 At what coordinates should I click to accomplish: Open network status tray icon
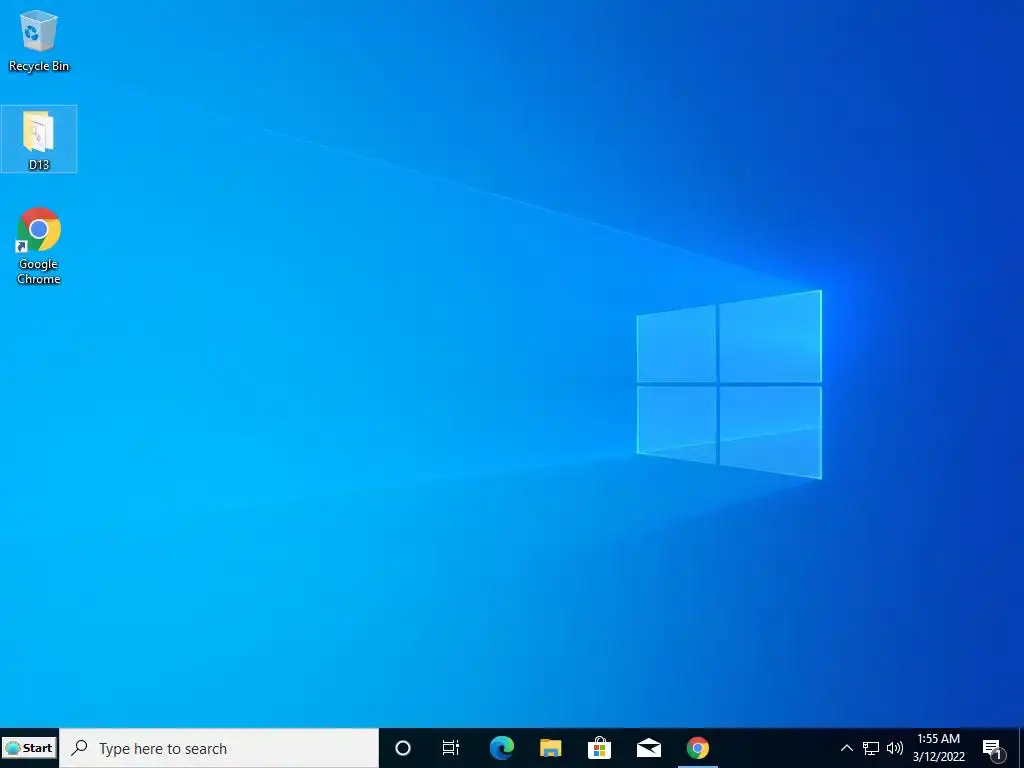pos(871,748)
